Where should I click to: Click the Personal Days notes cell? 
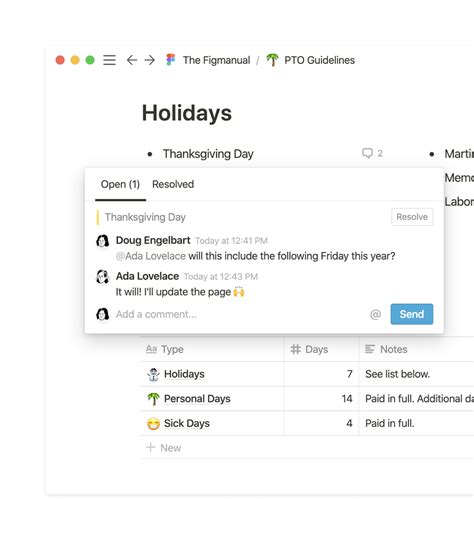(x=416, y=399)
